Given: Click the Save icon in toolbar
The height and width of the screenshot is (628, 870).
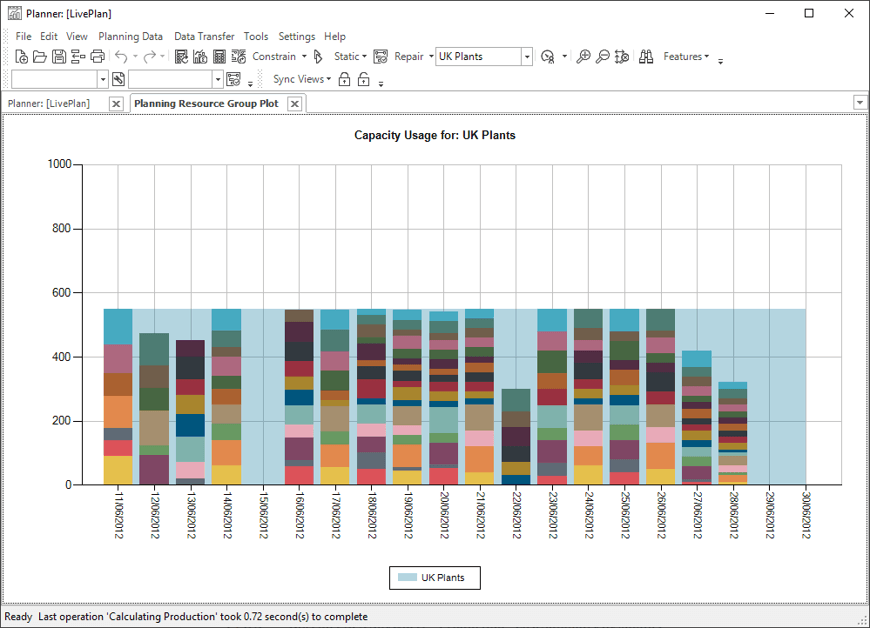Looking at the screenshot, I should [x=59, y=57].
